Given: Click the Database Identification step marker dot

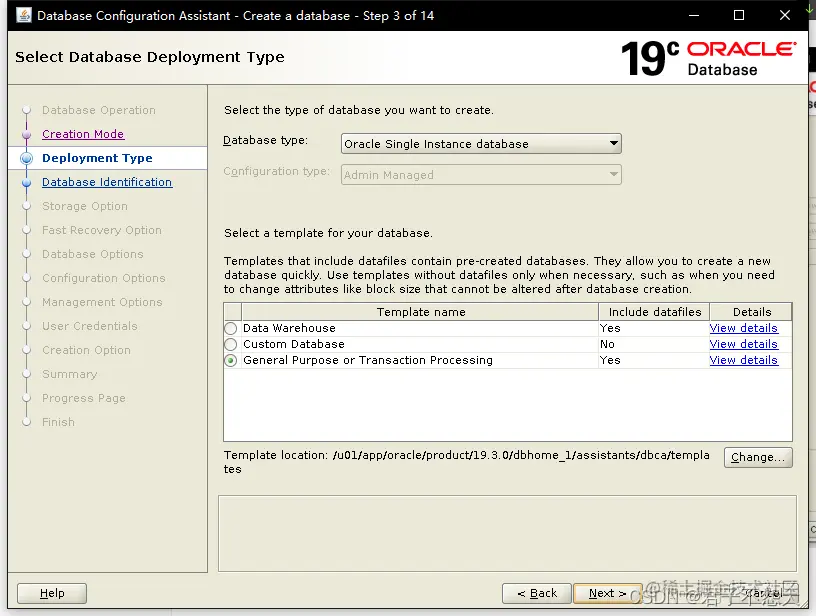Looking at the screenshot, I should pos(27,183).
